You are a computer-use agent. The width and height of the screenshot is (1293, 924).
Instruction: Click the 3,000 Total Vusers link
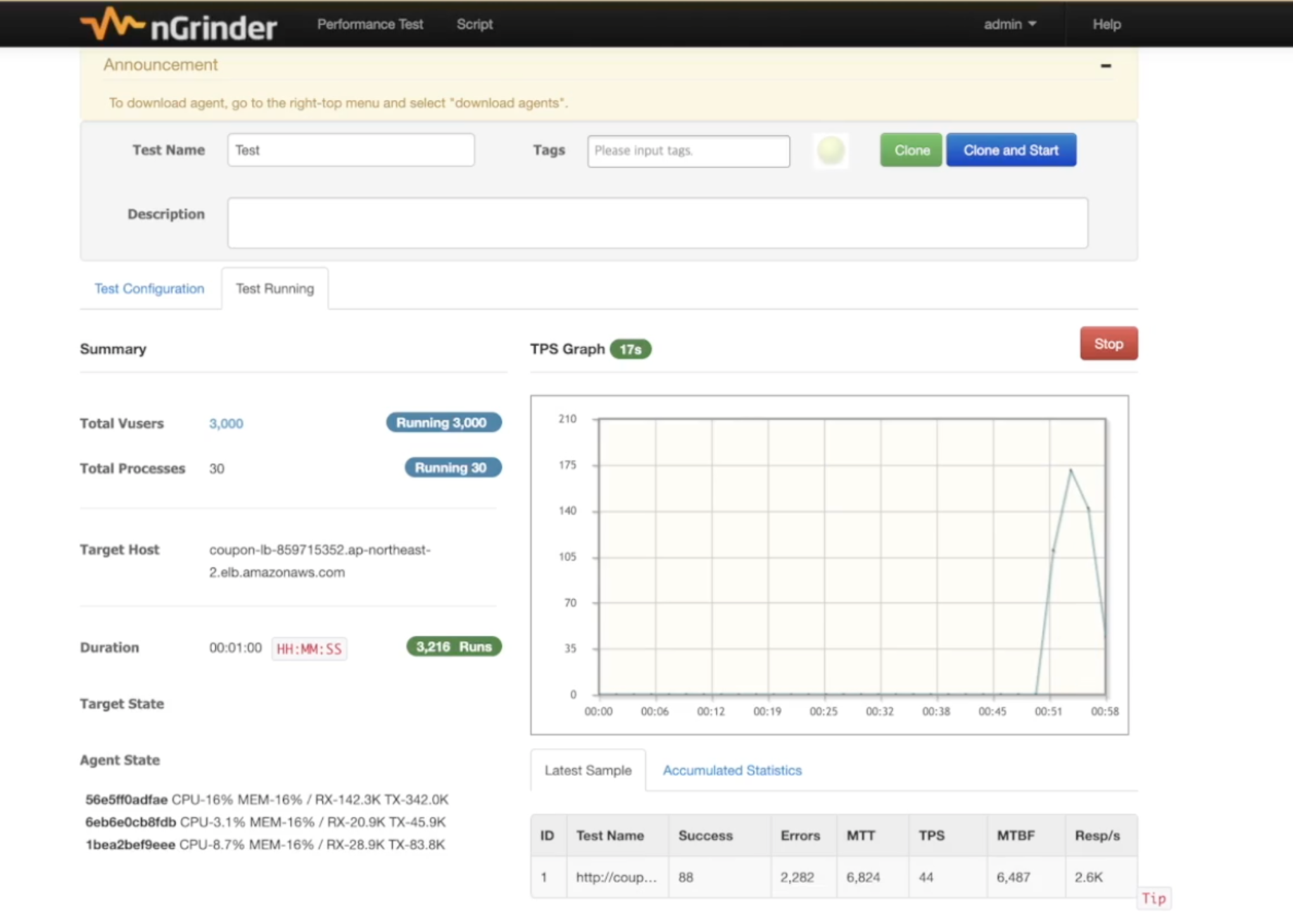pos(226,423)
